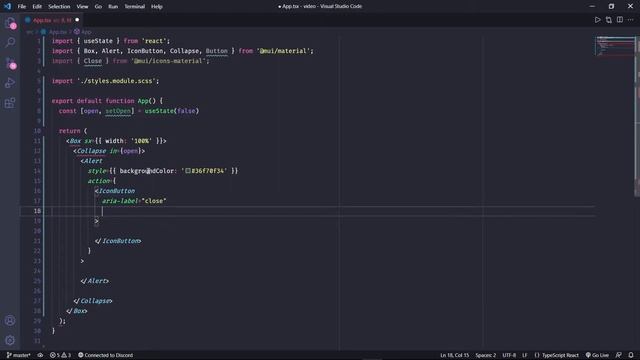Split the editor to the right
This screenshot has width=640, height=360.
620,20
